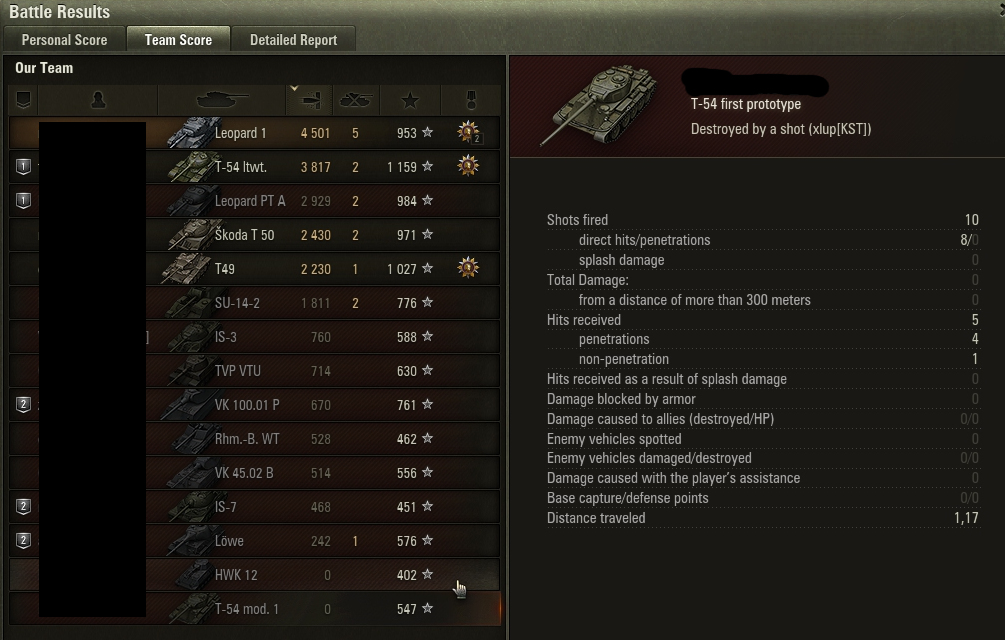Sort by platoon shield column icon
Viewport: 1005px width, 640px height.
coord(24,100)
